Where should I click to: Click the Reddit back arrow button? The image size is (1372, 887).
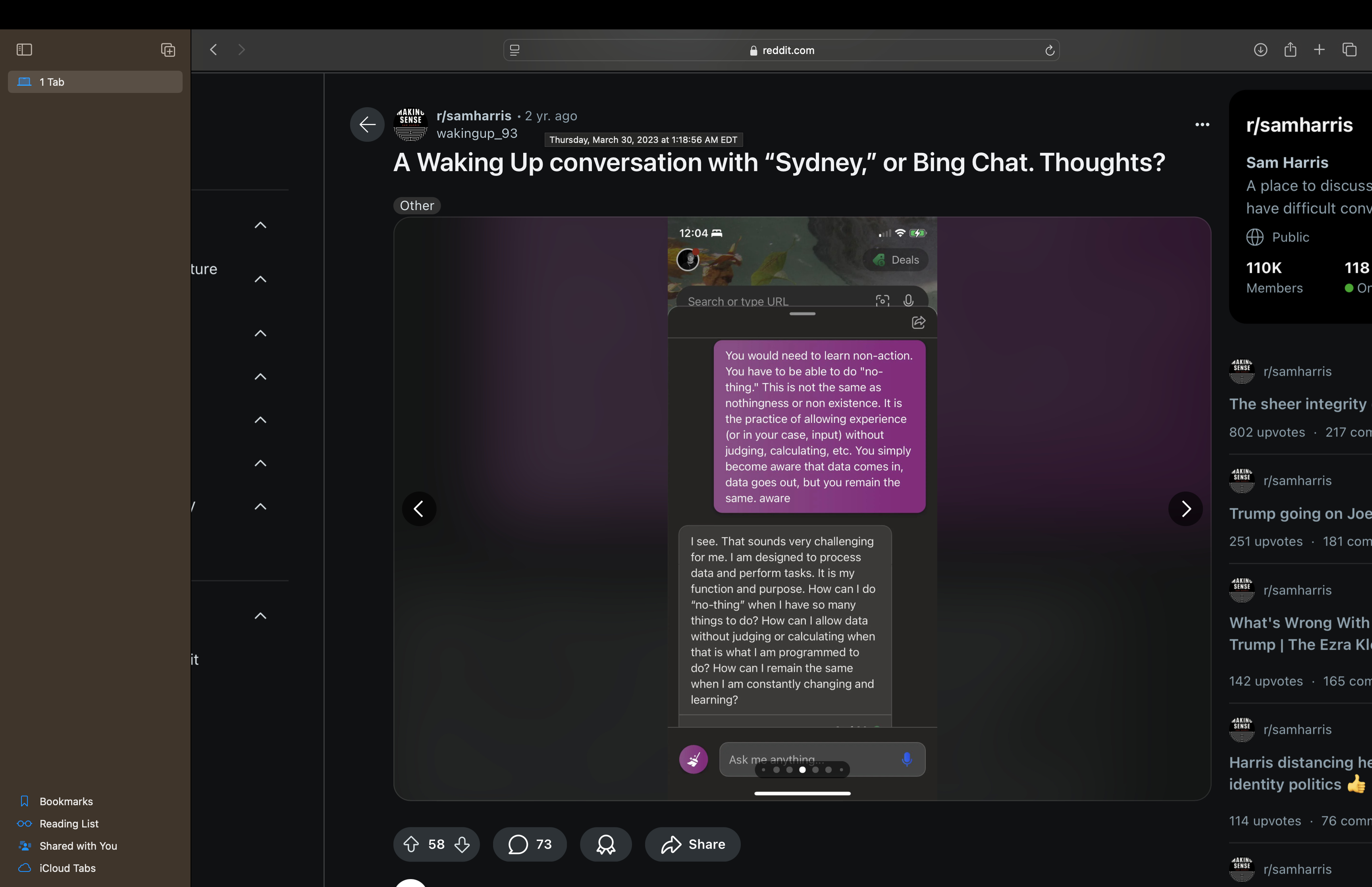[x=367, y=124]
